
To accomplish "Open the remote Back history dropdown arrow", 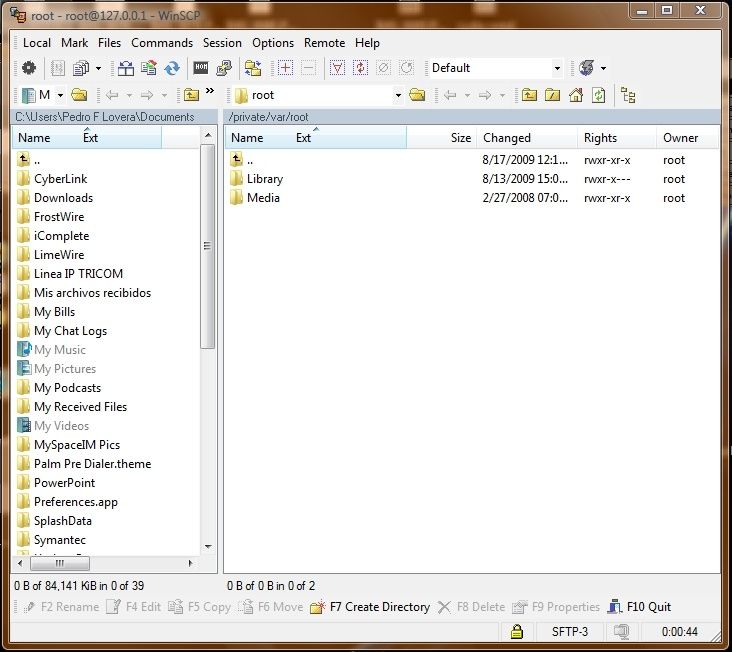I will [x=467, y=95].
